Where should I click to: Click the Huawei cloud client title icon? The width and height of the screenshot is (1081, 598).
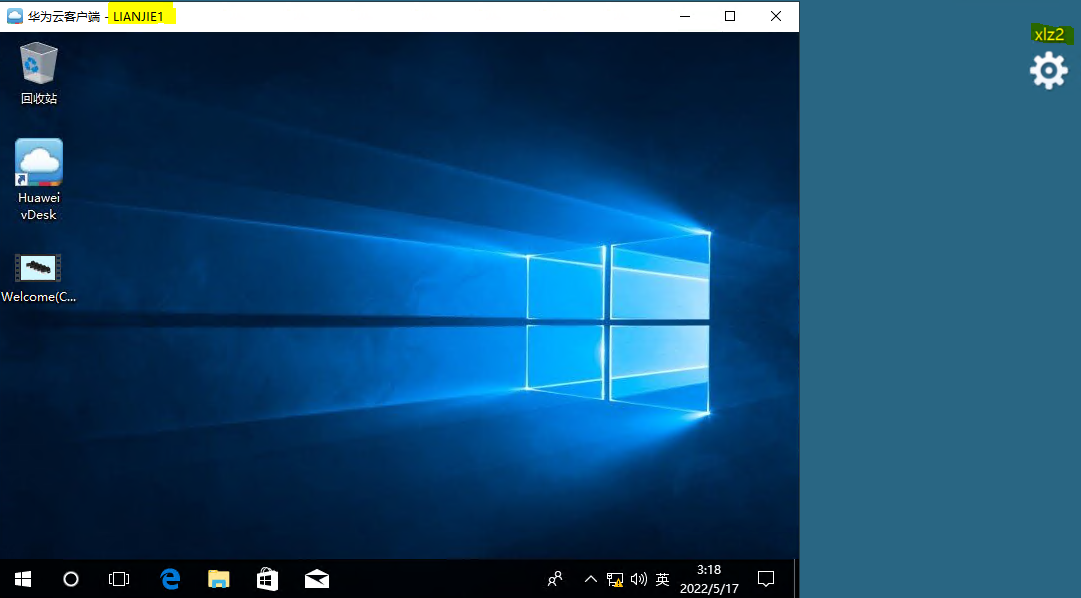tap(14, 16)
